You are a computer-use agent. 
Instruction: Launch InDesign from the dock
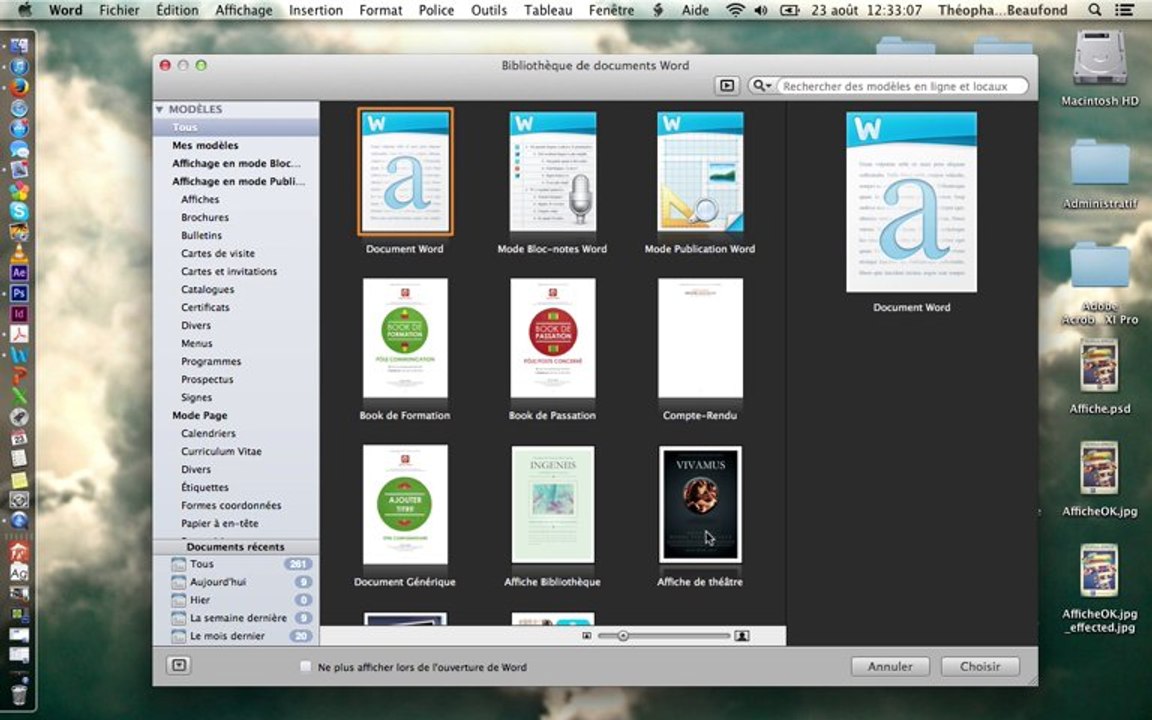click(x=19, y=314)
